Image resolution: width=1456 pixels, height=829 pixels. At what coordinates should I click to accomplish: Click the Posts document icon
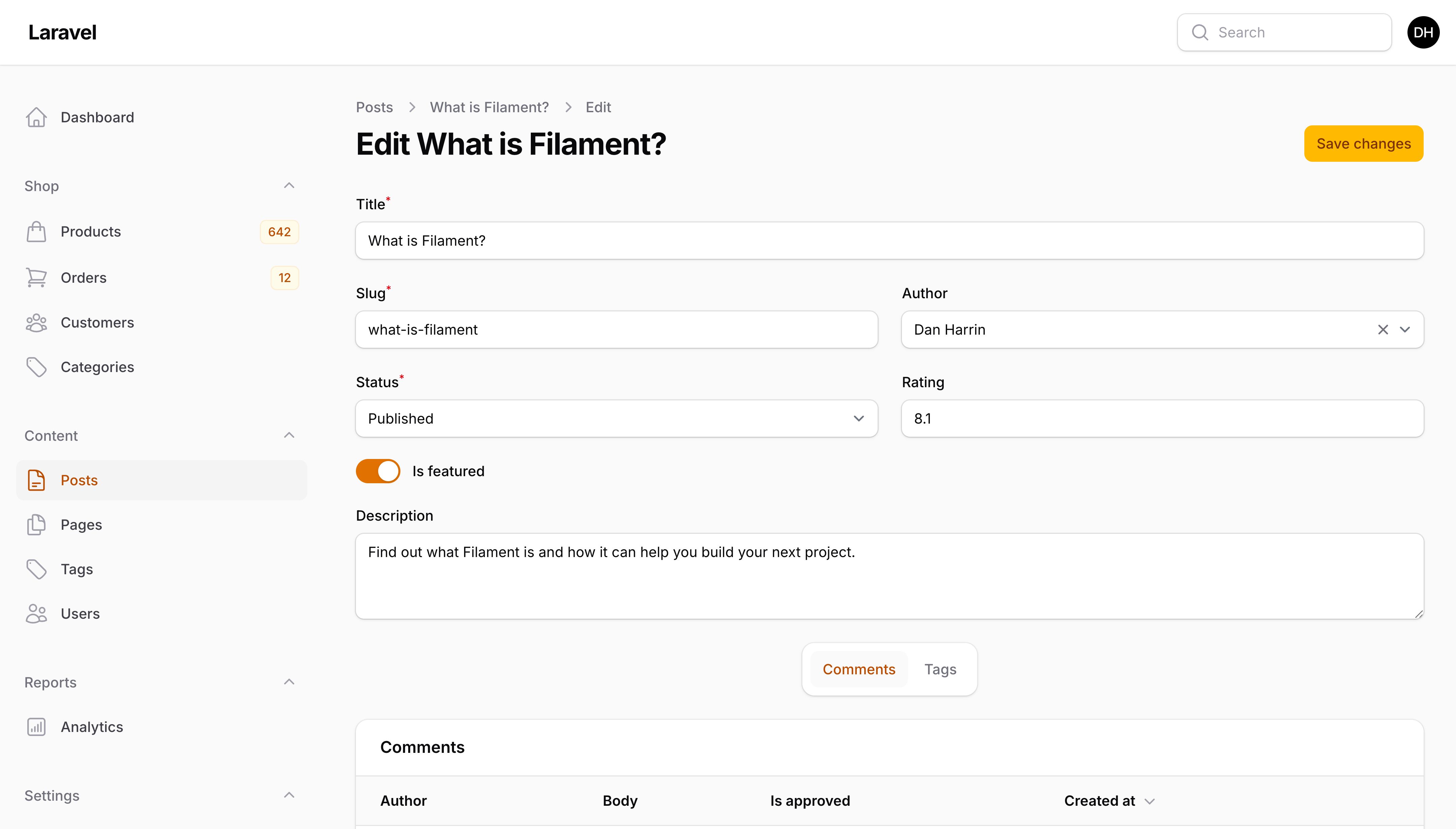[36, 480]
